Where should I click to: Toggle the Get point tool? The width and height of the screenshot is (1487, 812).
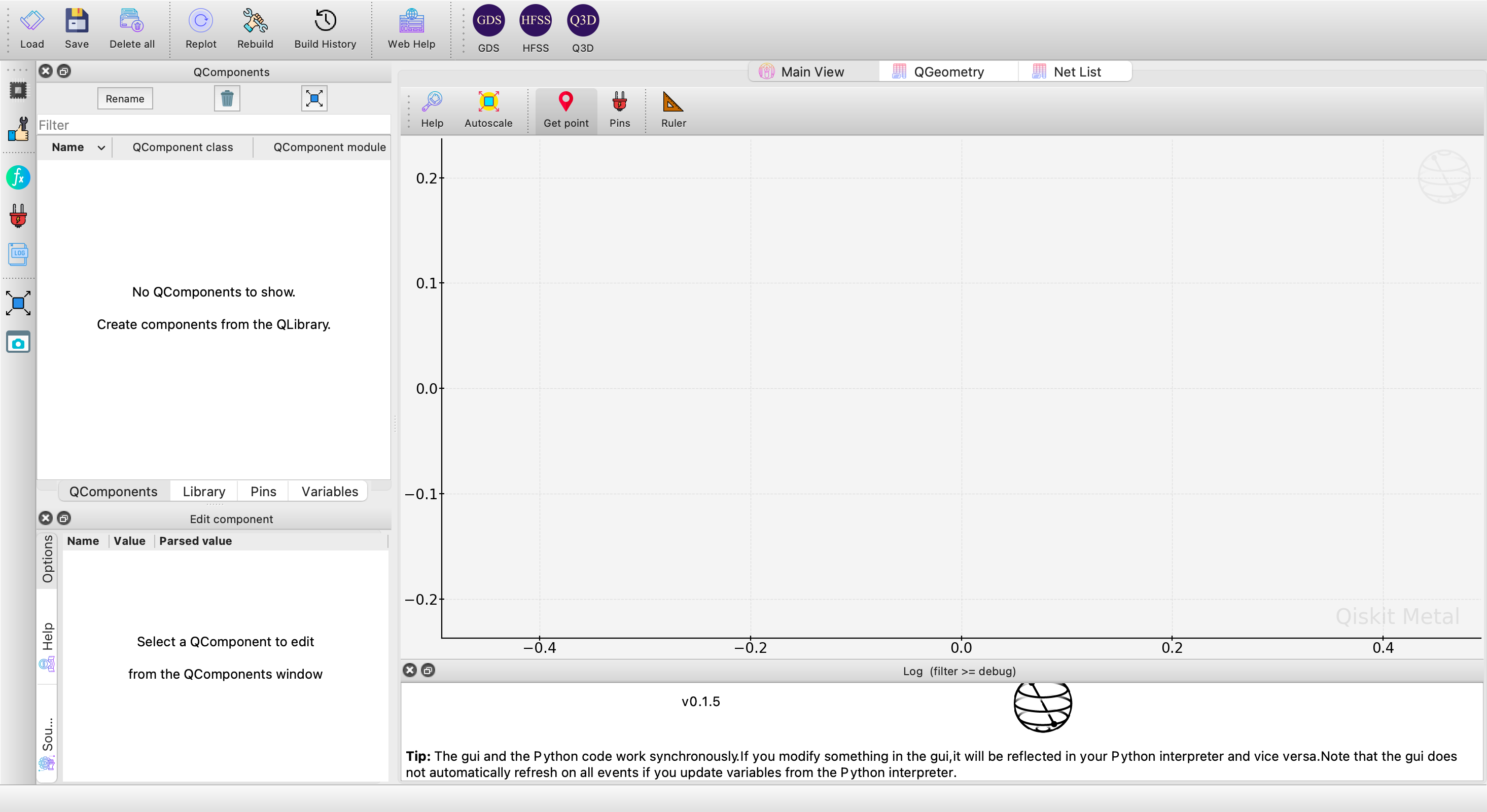565,102
